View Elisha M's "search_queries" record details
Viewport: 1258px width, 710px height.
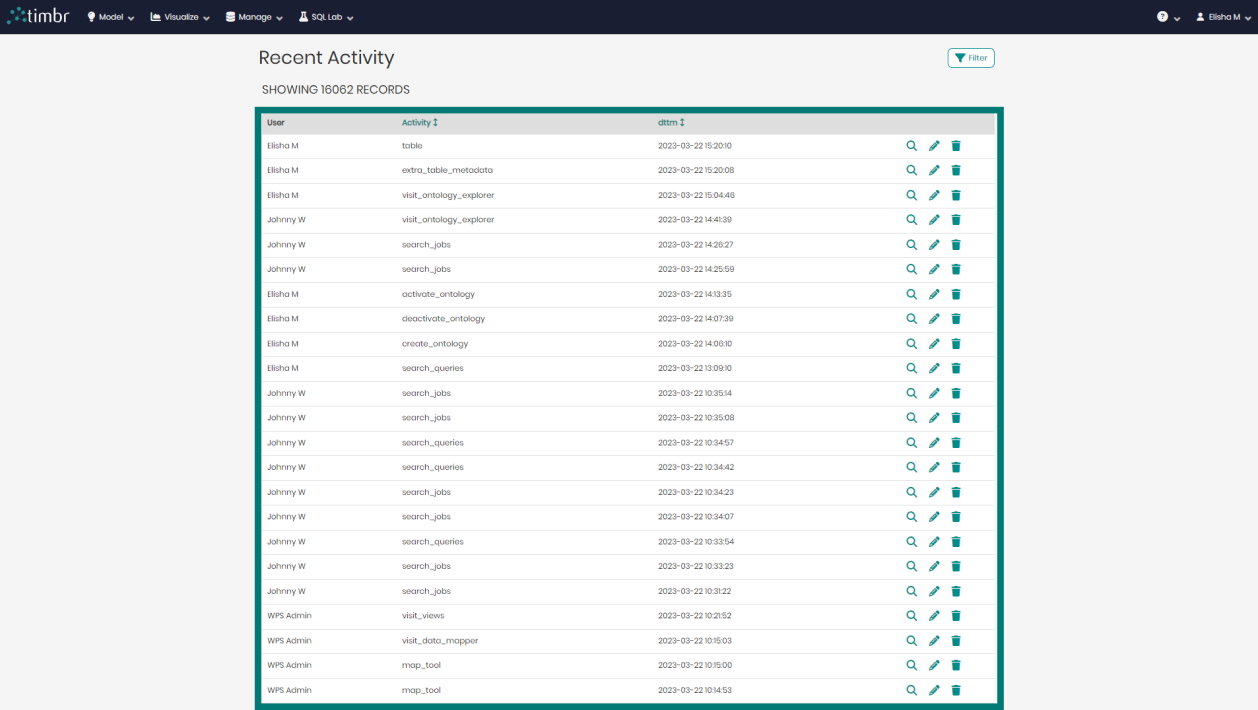(911, 368)
